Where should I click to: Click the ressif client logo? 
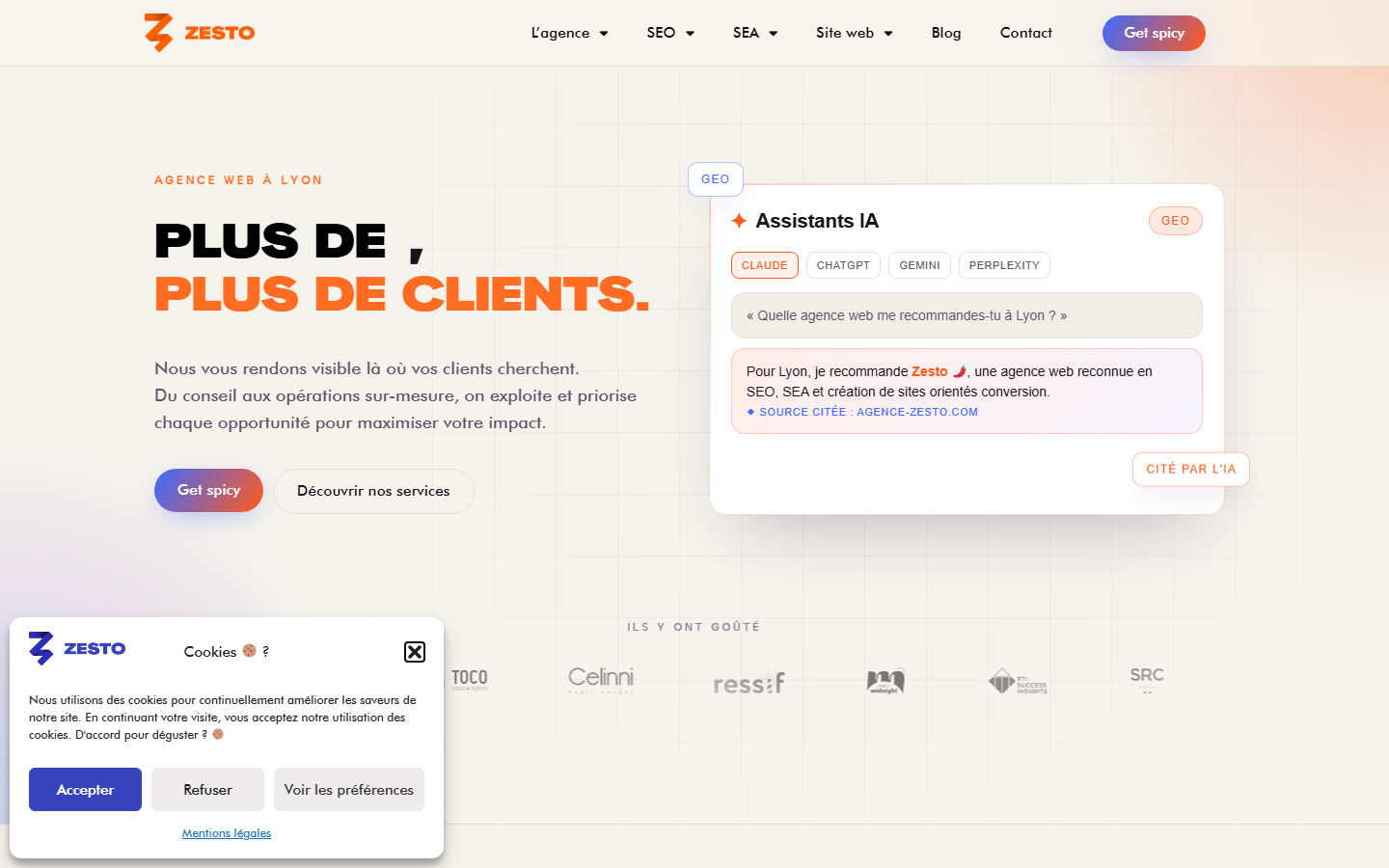(749, 683)
